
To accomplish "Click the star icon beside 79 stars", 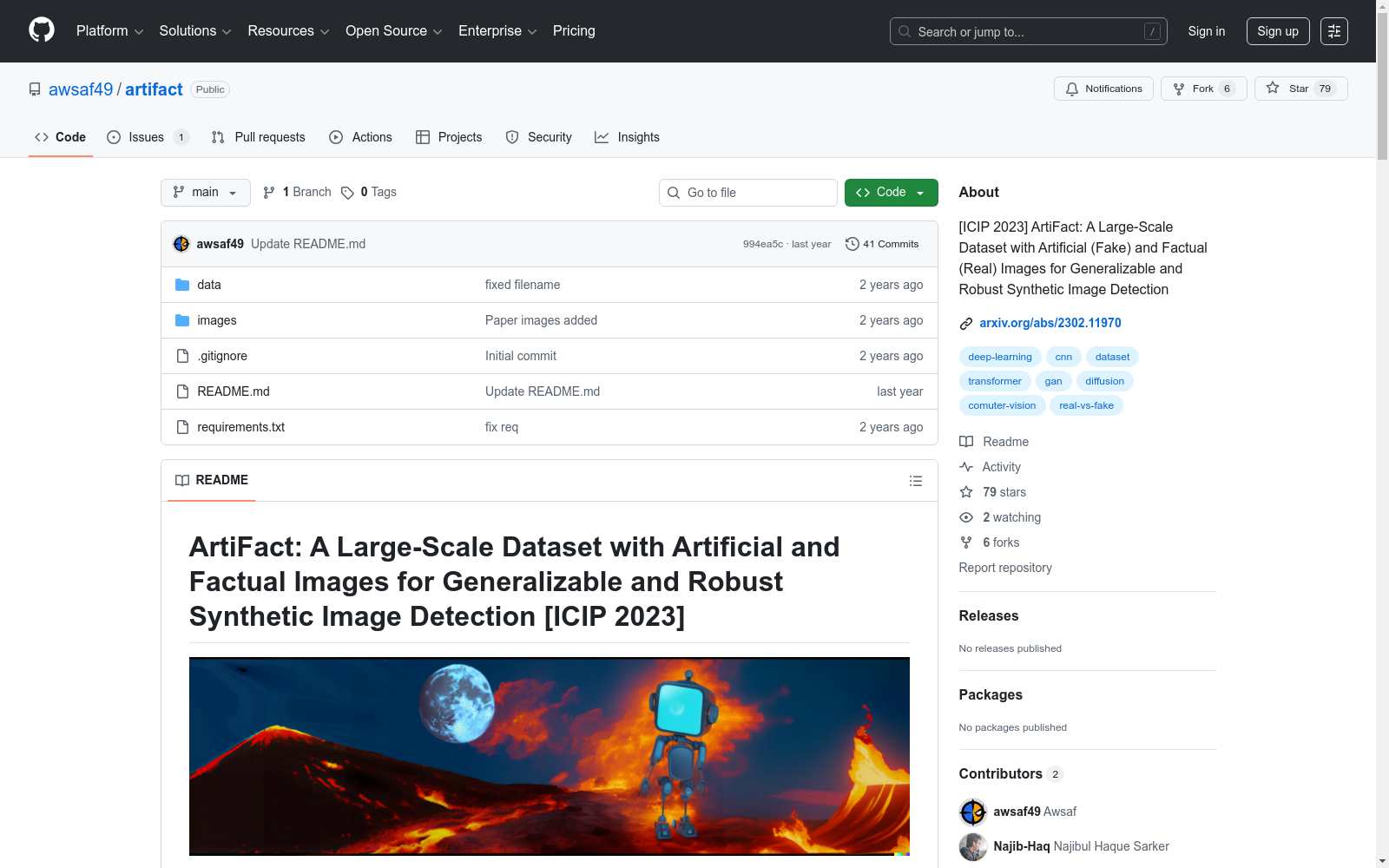I will click(x=966, y=492).
